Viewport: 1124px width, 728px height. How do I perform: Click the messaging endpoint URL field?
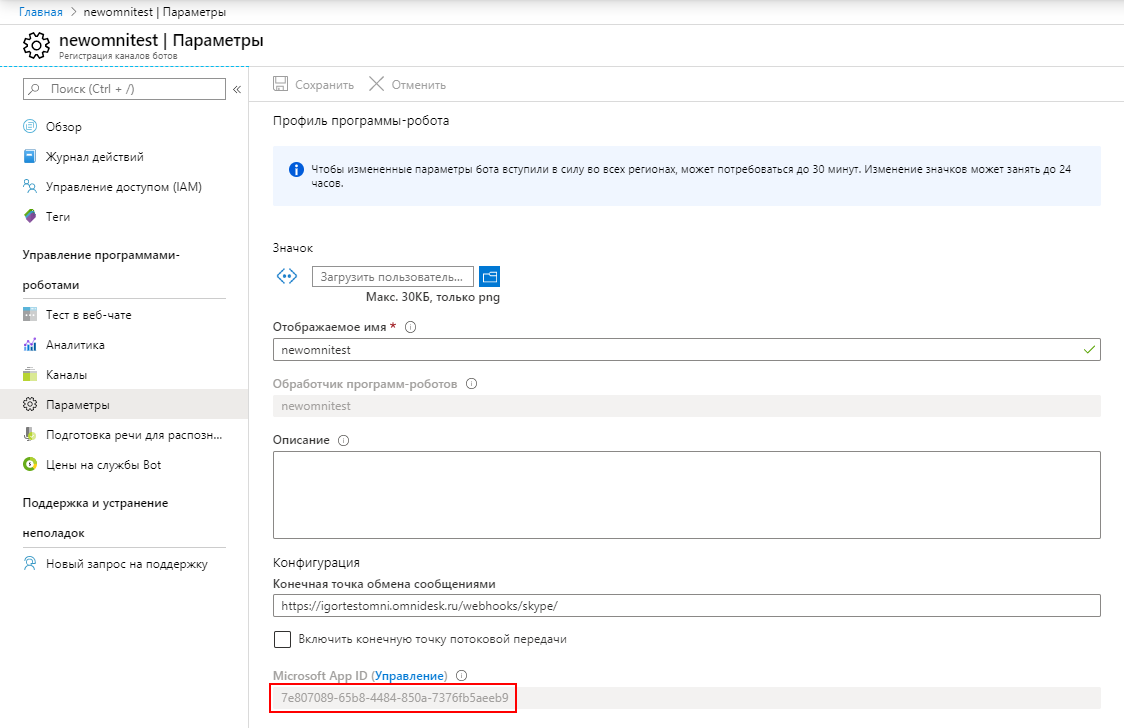(x=687, y=605)
